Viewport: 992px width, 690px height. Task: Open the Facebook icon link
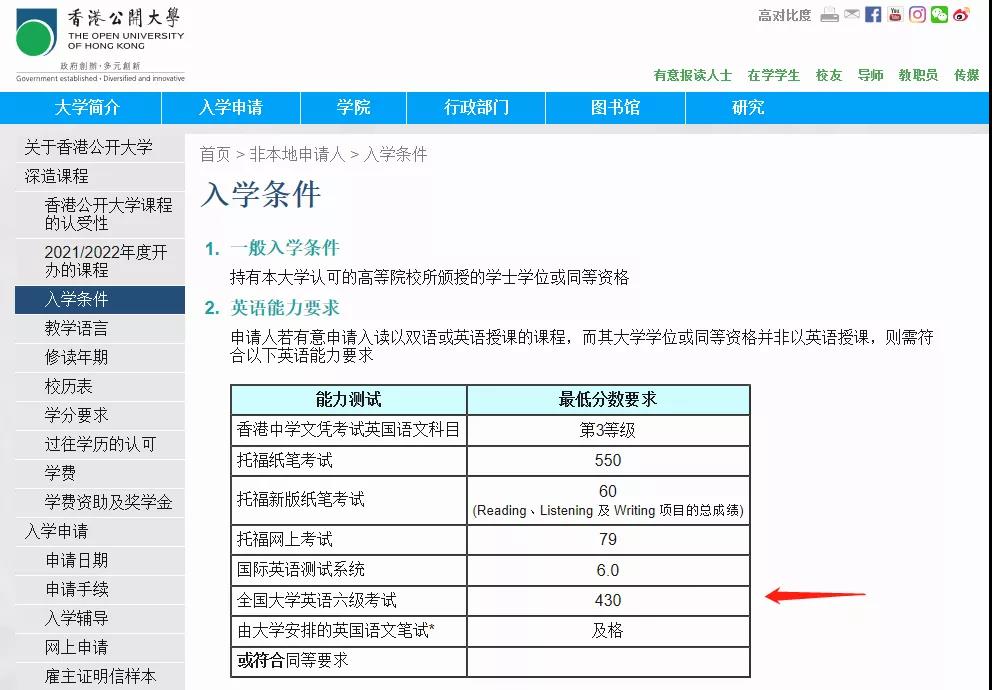tap(873, 14)
